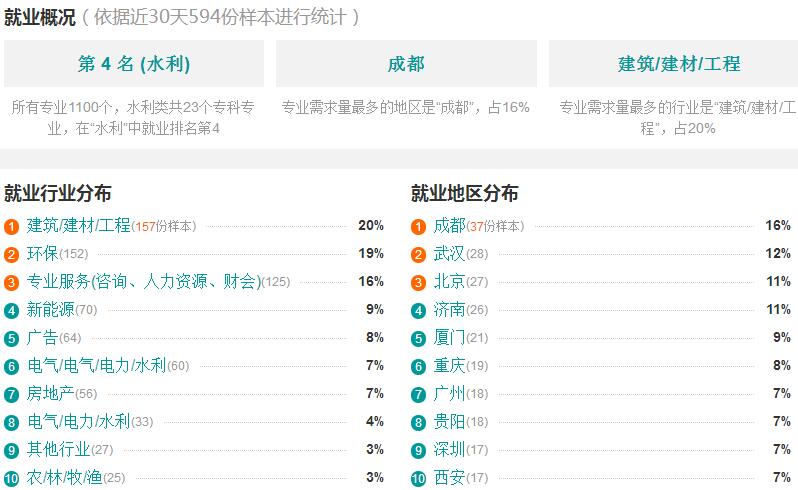This screenshot has width=798, height=490.
Task: Click rank 6 badge beside 重庆
Action: 418,366
